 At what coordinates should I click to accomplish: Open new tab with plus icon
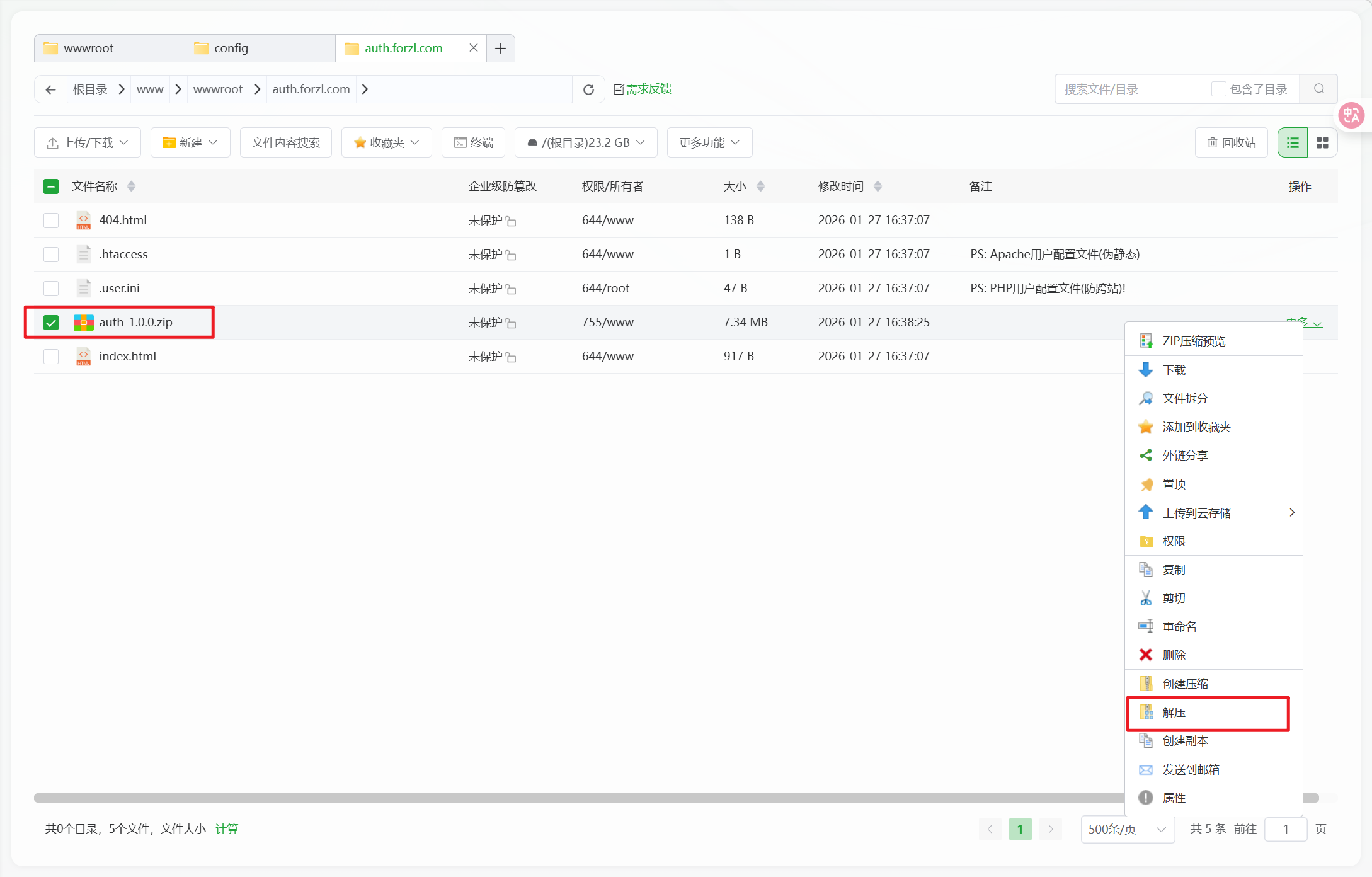tap(500, 49)
